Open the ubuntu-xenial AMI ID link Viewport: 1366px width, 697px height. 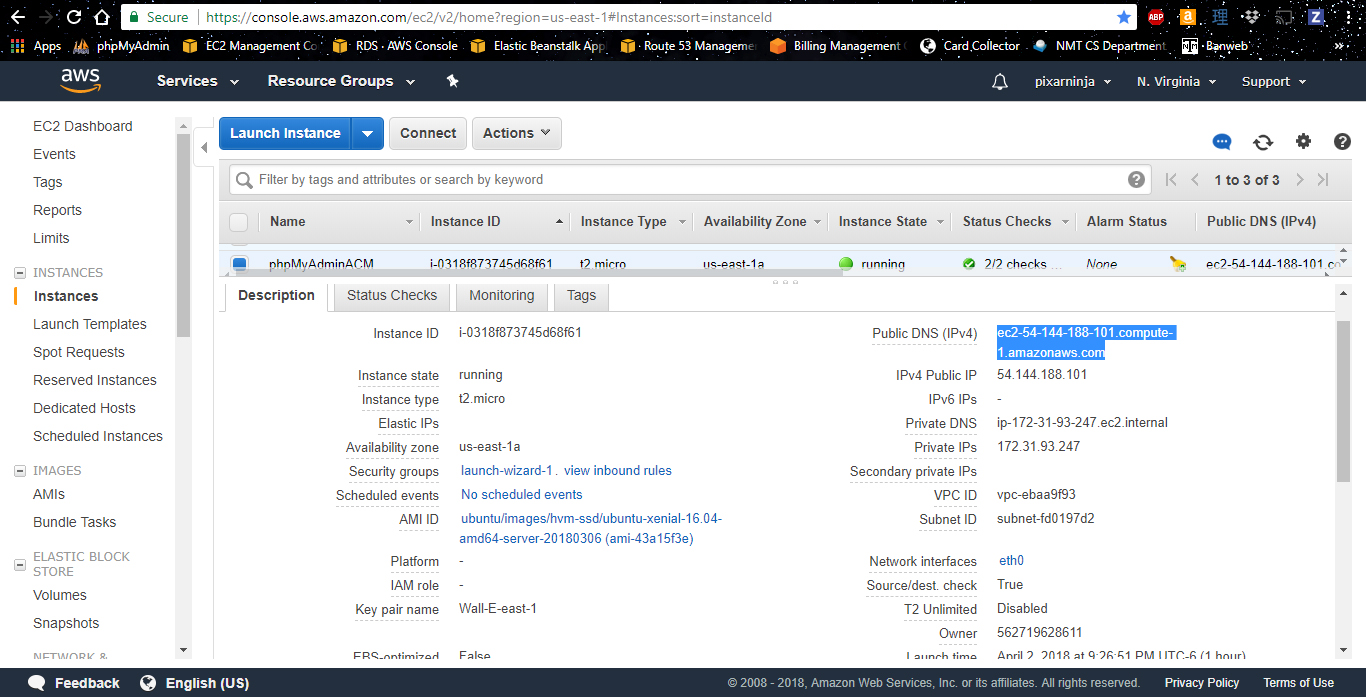(x=591, y=529)
